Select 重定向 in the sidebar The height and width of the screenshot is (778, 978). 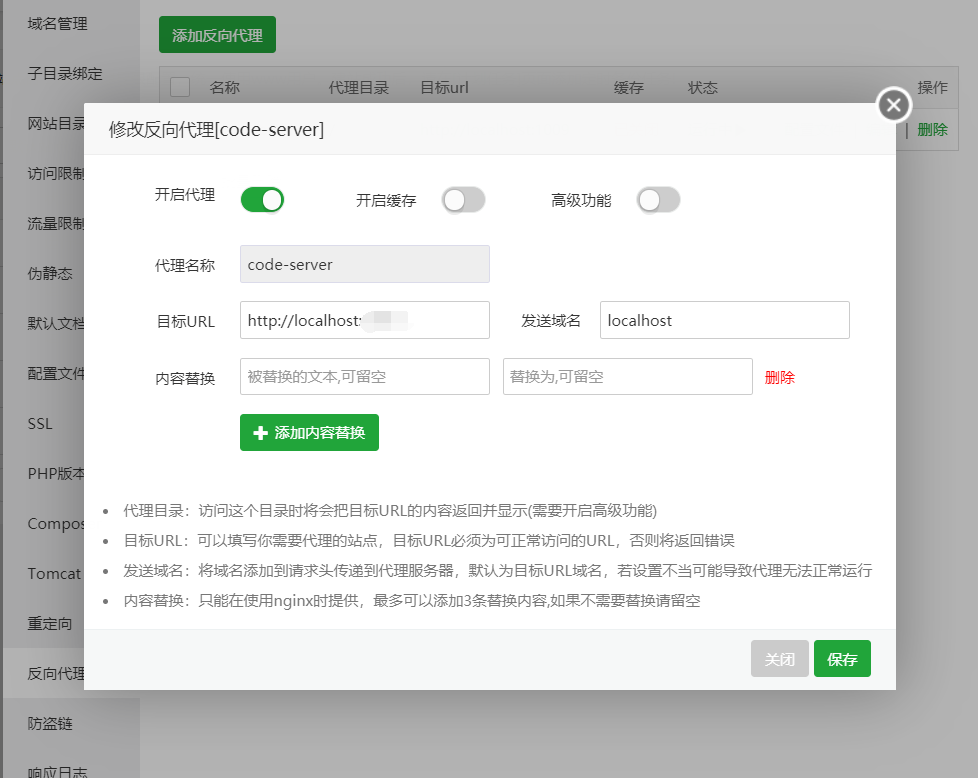50,624
